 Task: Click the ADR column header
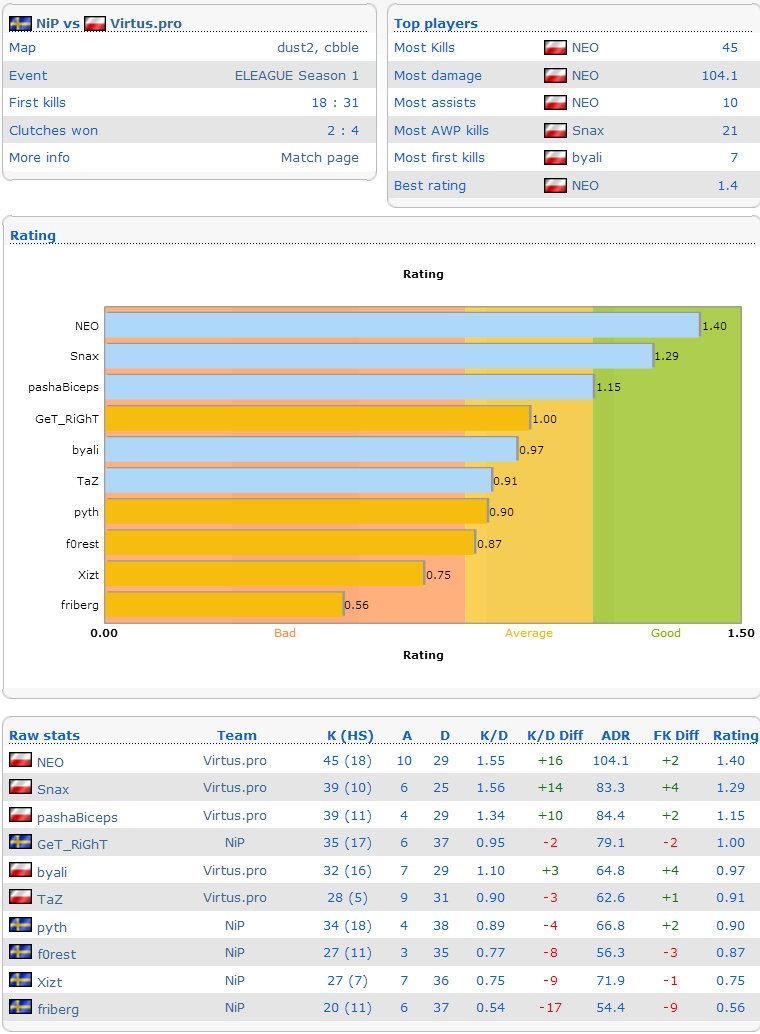click(616, 735)
